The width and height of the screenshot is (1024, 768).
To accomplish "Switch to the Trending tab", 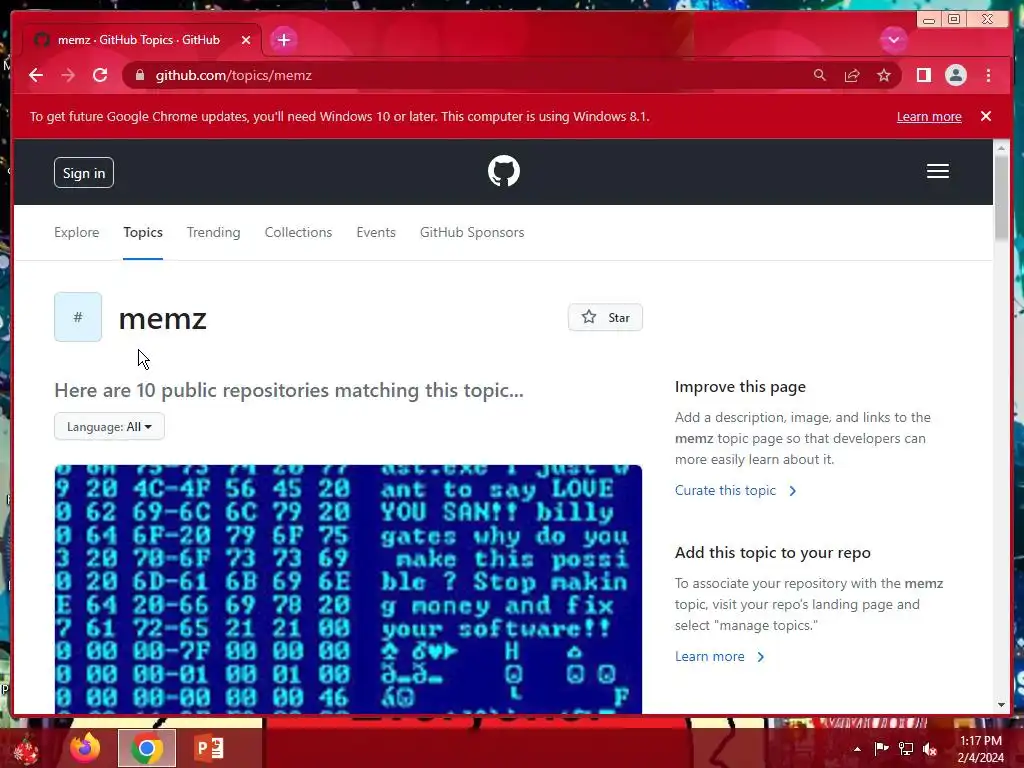I will [x=214, y=232].
